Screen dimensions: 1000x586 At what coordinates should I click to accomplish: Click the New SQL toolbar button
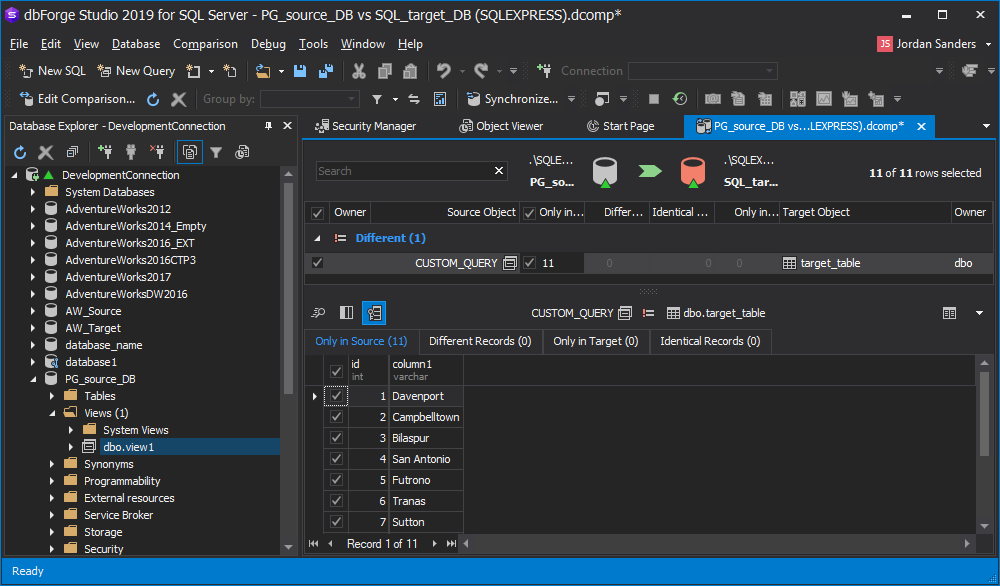click(52, 71)
